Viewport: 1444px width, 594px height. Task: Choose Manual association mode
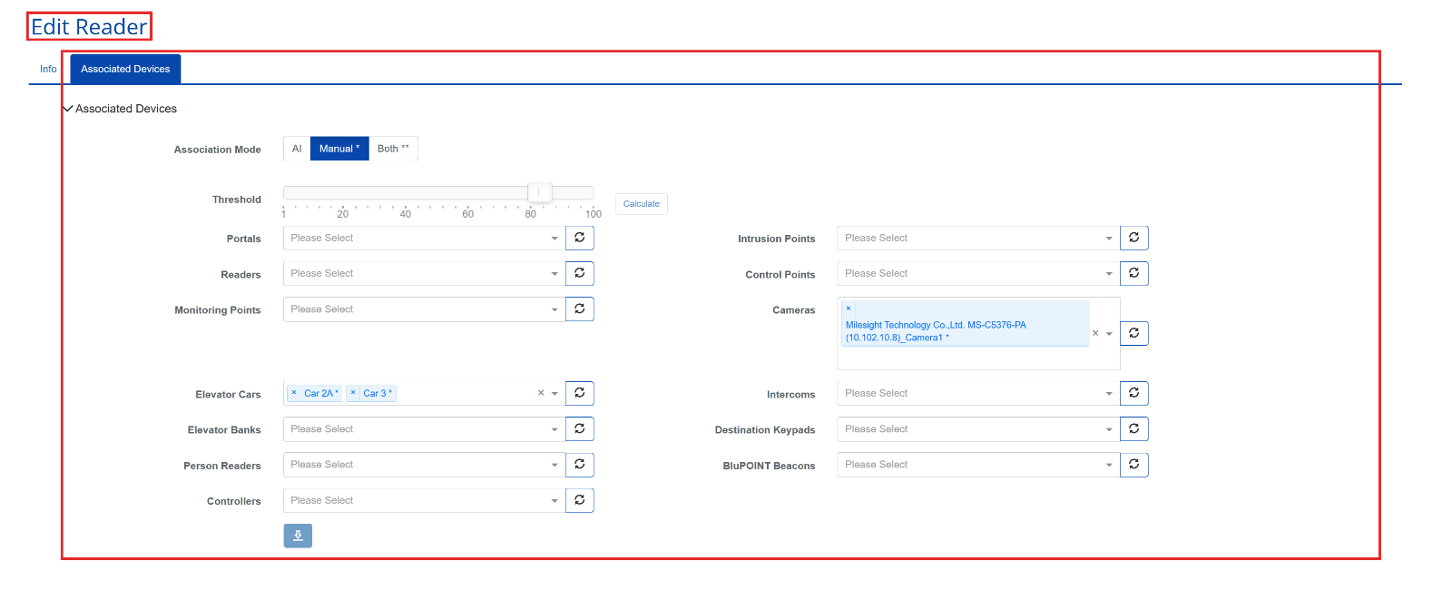339,149
